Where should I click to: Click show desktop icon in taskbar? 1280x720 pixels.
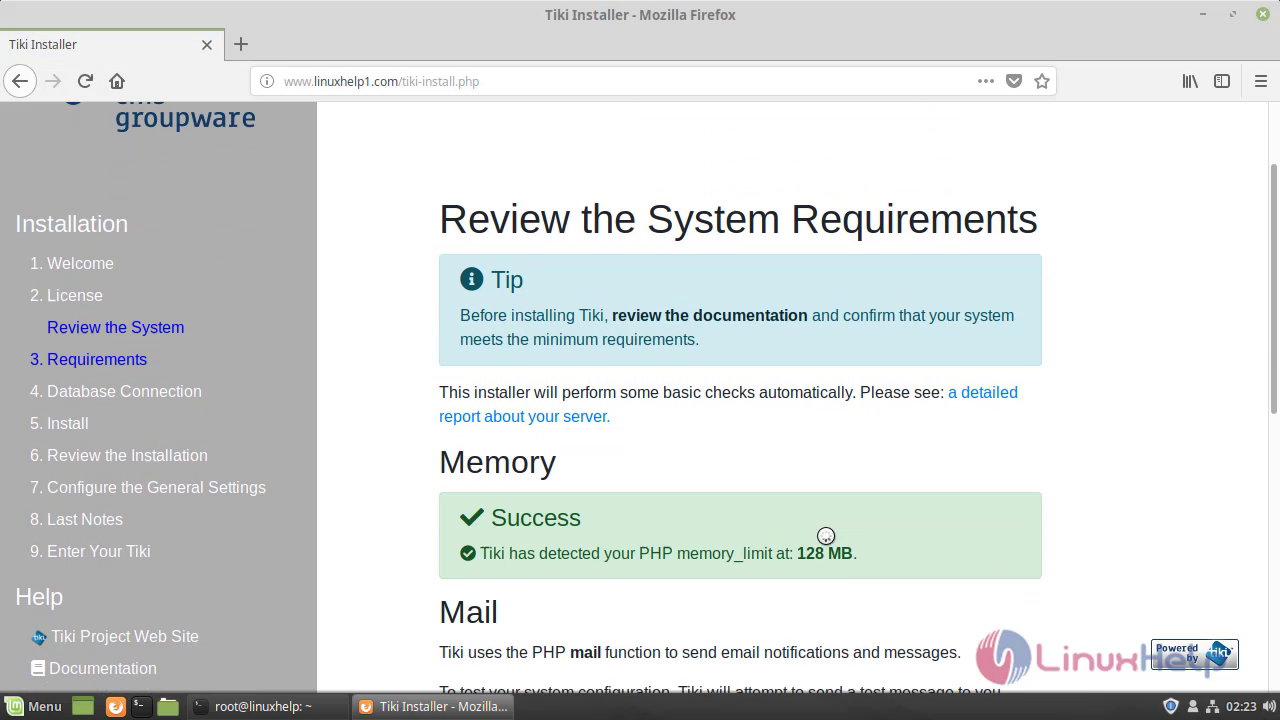[83, 706]
